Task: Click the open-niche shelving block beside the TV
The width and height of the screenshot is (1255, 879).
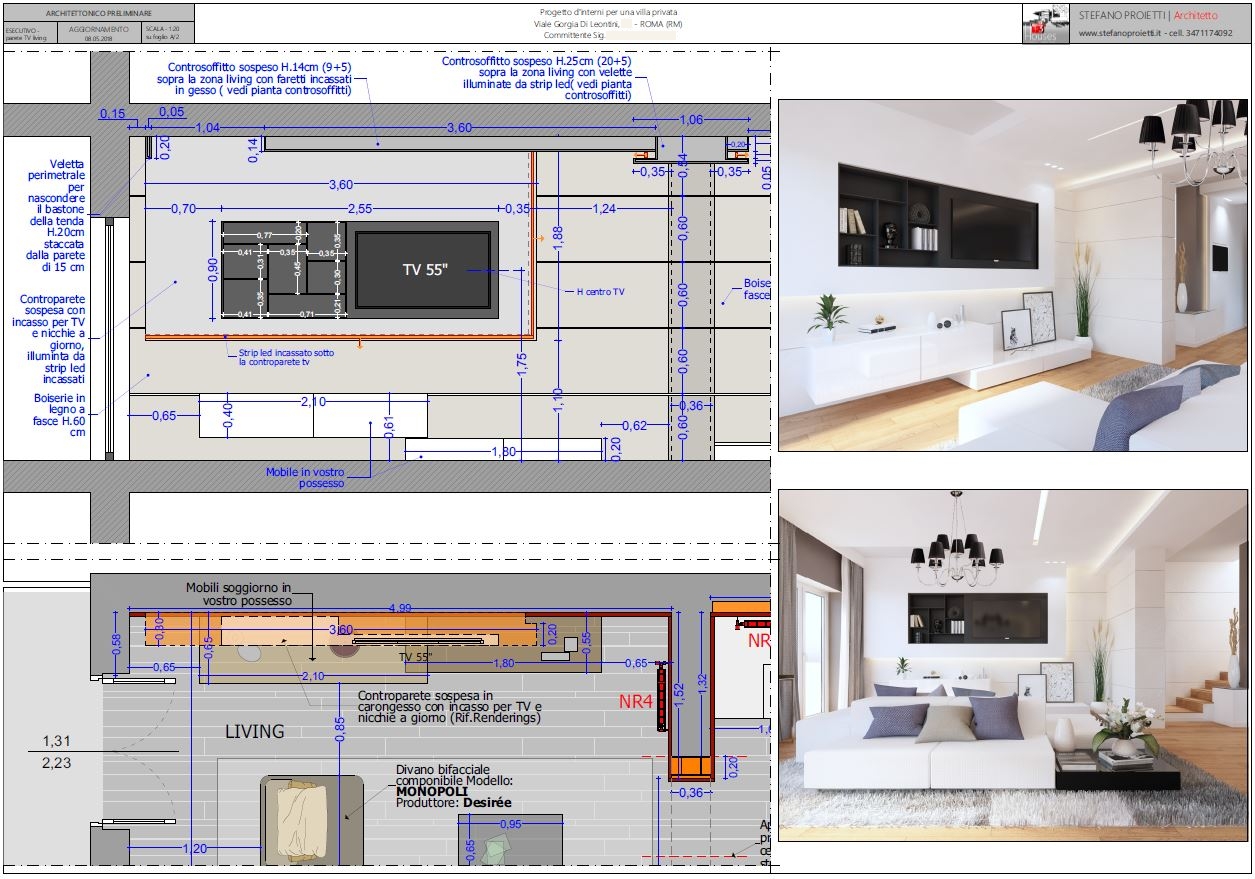Action: (282, 270)
